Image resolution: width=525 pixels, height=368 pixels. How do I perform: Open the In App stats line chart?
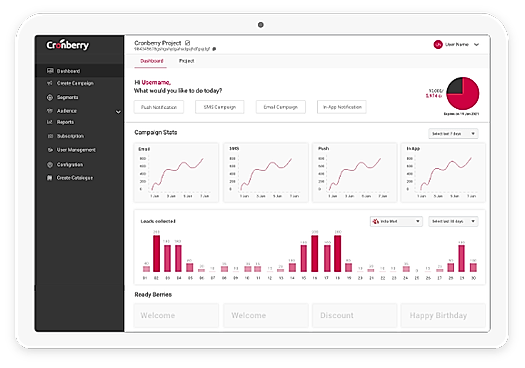click(x=443, y=173)
